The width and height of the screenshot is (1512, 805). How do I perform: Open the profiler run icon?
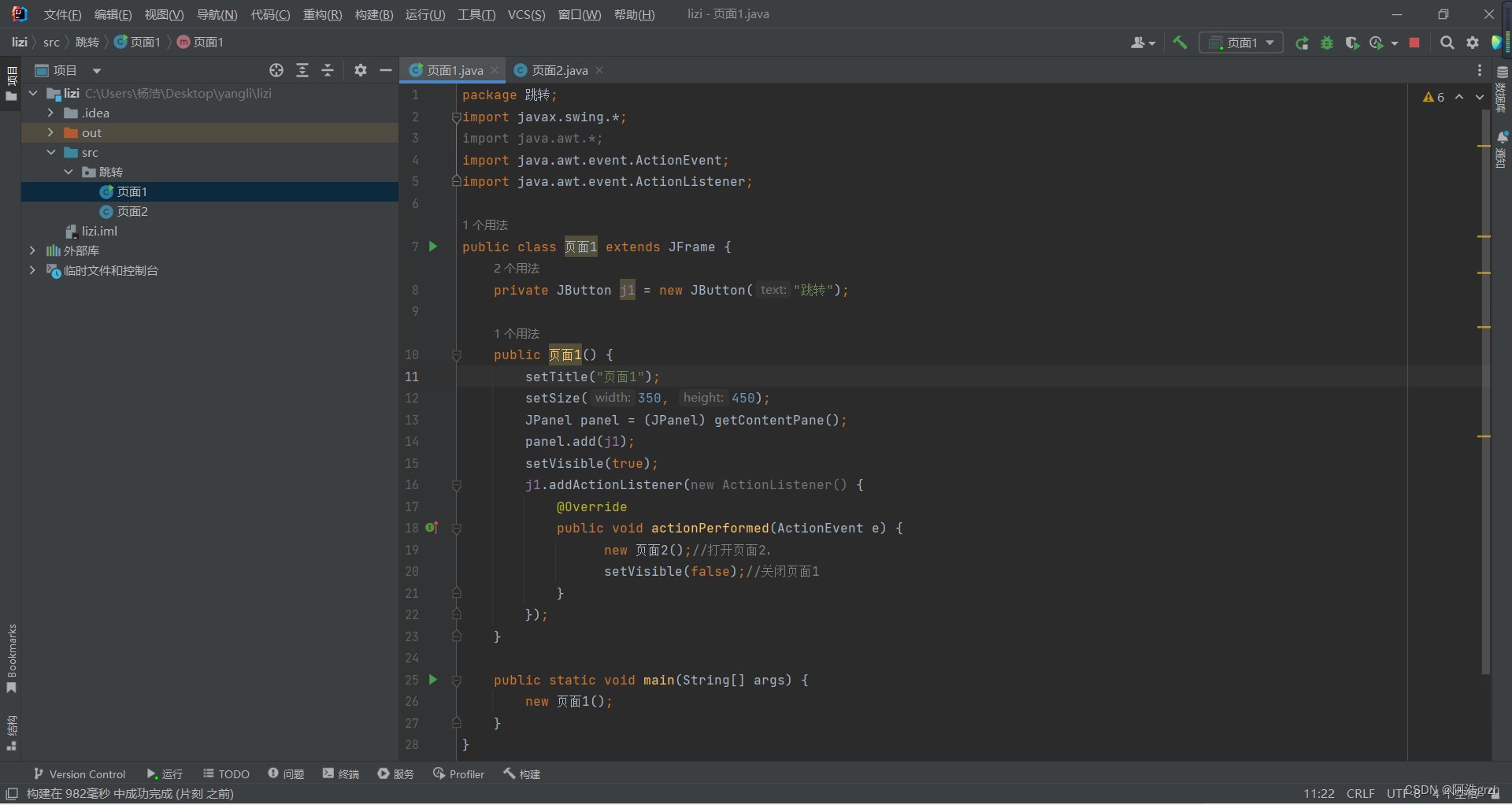coord(1377,43)
